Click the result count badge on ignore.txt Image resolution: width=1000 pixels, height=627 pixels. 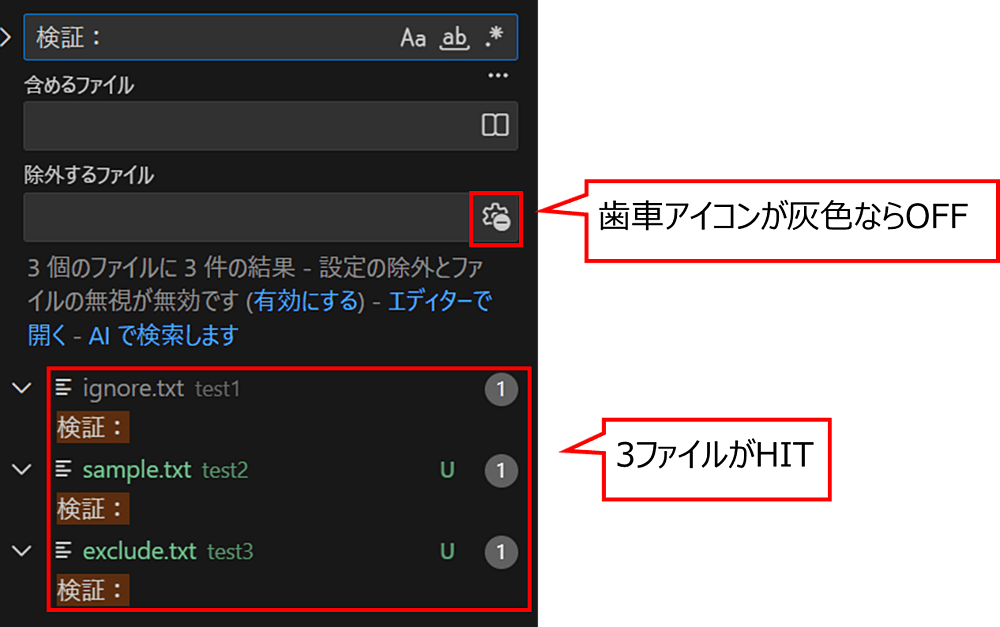pos(501,389)
